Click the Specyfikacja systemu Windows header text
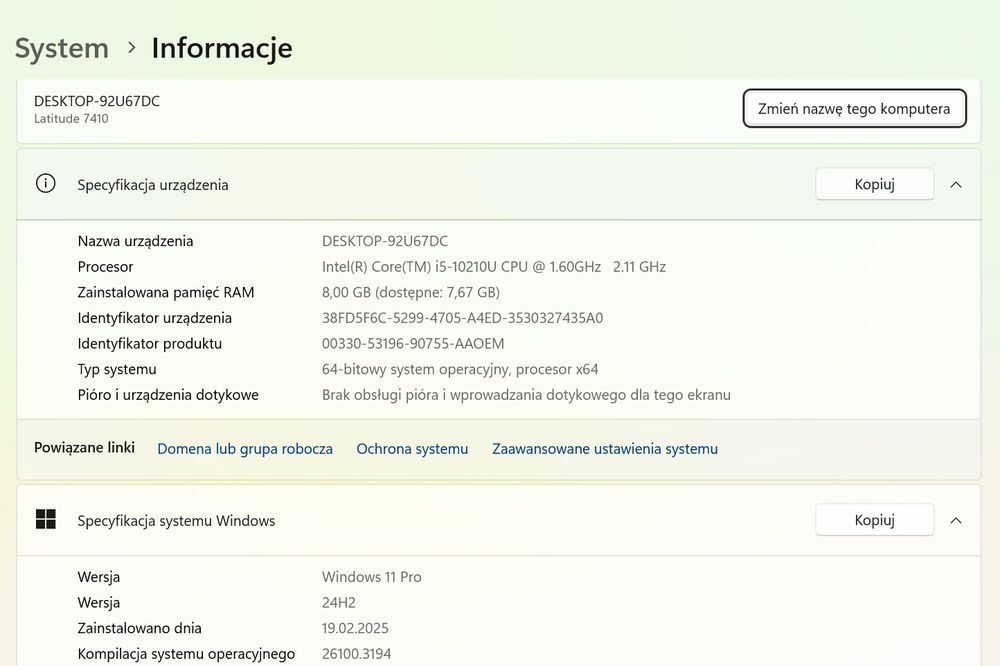Image resolution: width=1000 pixels, height=666 pixels. 176,521
